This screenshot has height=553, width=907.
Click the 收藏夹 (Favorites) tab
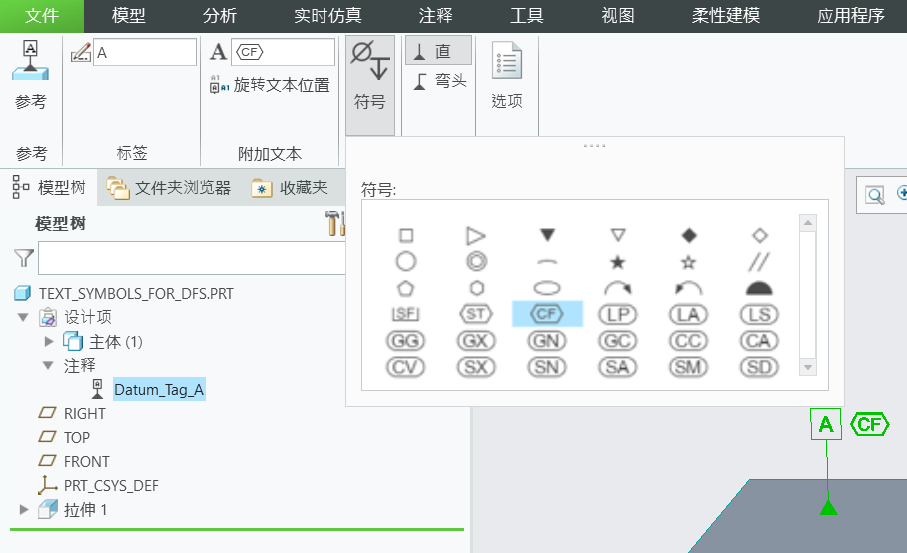pyautogui.click(x=290, y=188)
